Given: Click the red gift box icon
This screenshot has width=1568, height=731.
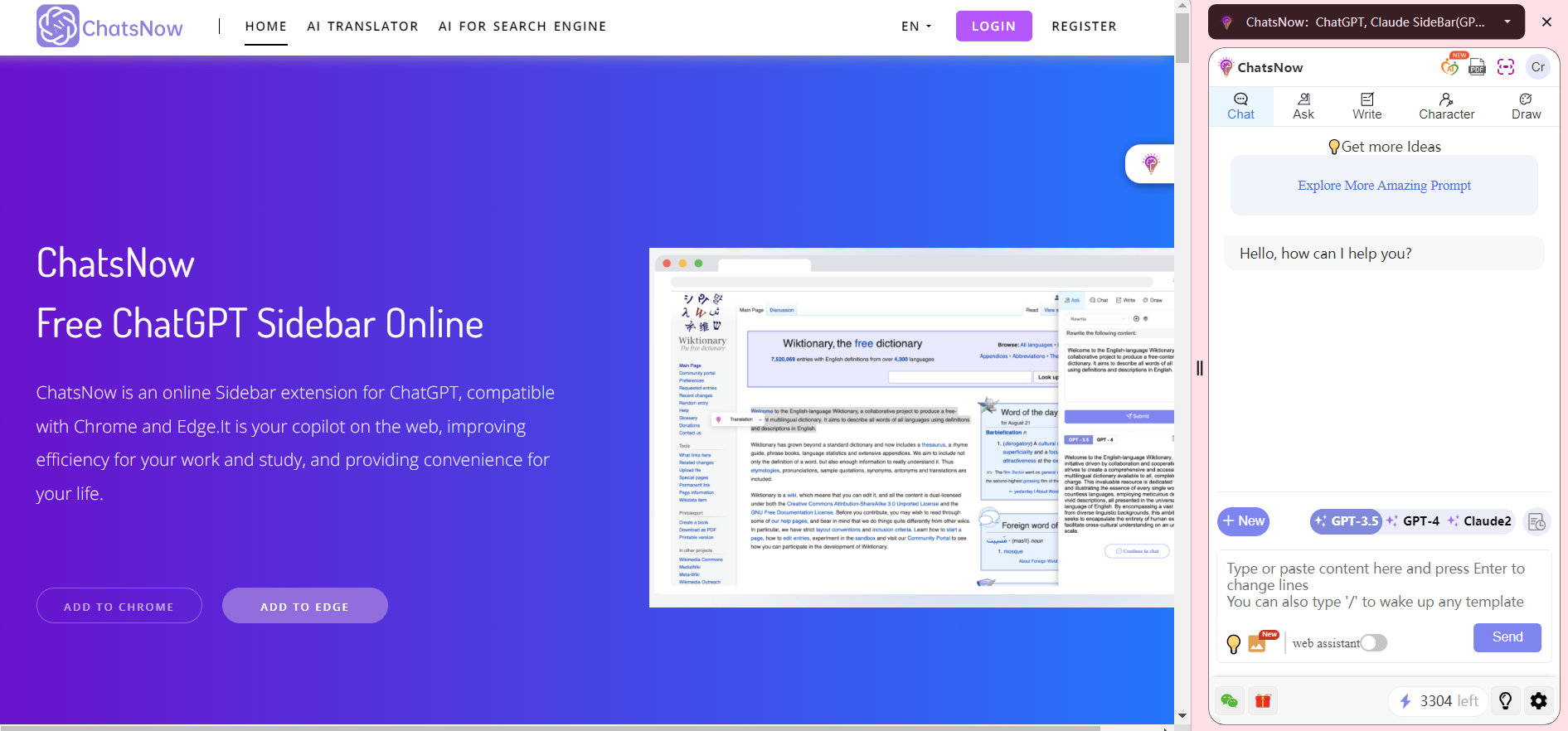Looking at the screenshot, I should point(1263,701).
